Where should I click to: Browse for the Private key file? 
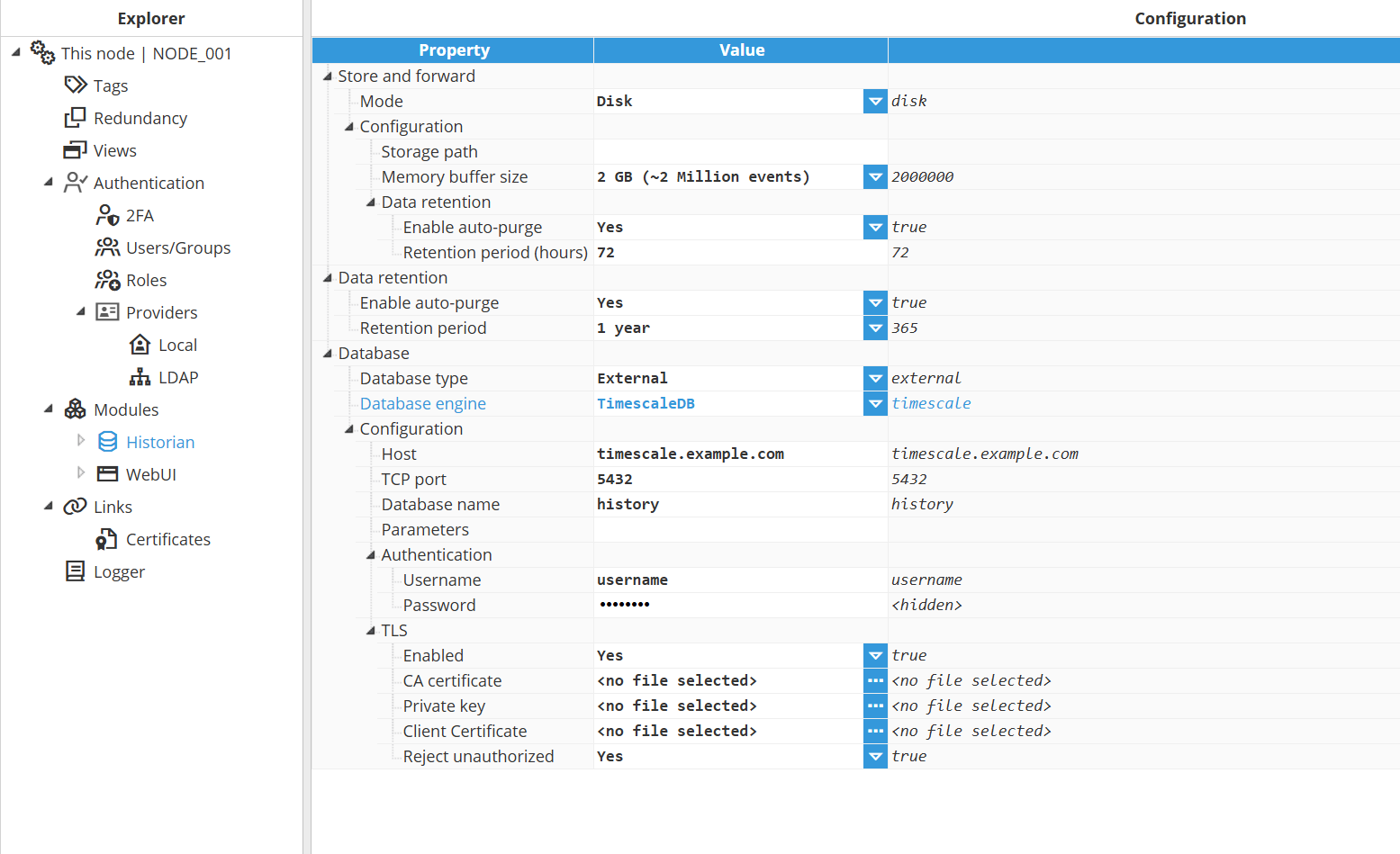(x=875, y=706)
